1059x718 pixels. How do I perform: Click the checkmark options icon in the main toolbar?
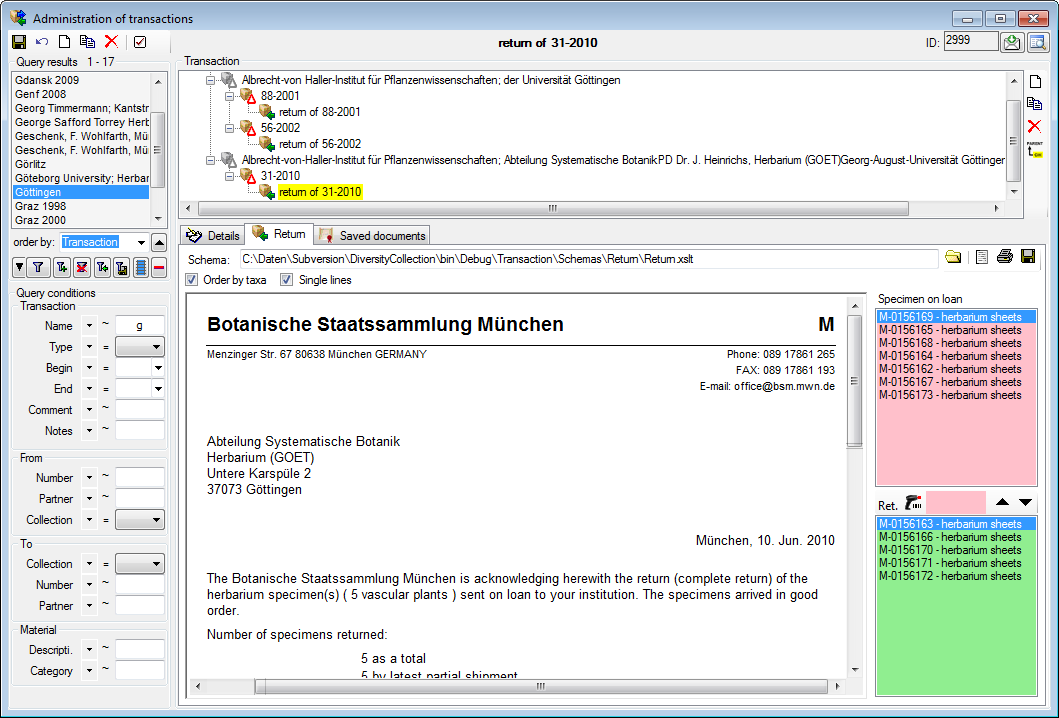[140, 42]
